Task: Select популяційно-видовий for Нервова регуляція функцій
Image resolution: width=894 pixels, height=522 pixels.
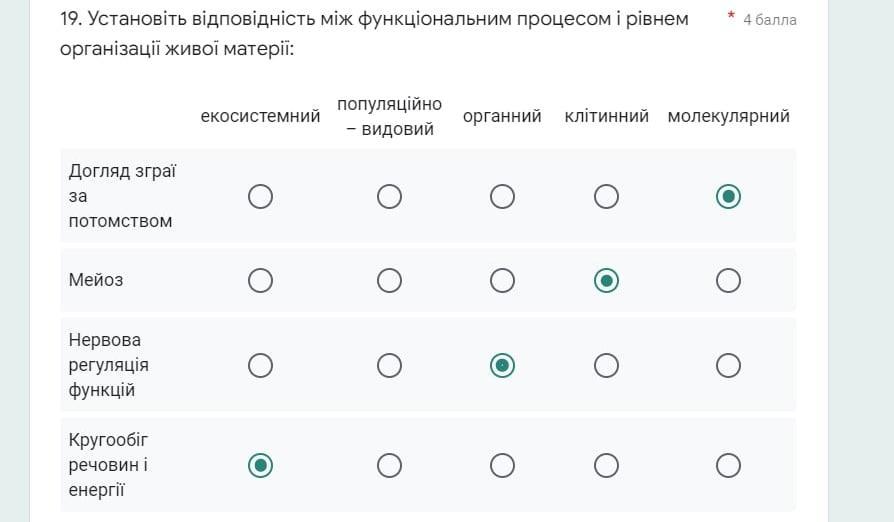Action: [389, 365]
